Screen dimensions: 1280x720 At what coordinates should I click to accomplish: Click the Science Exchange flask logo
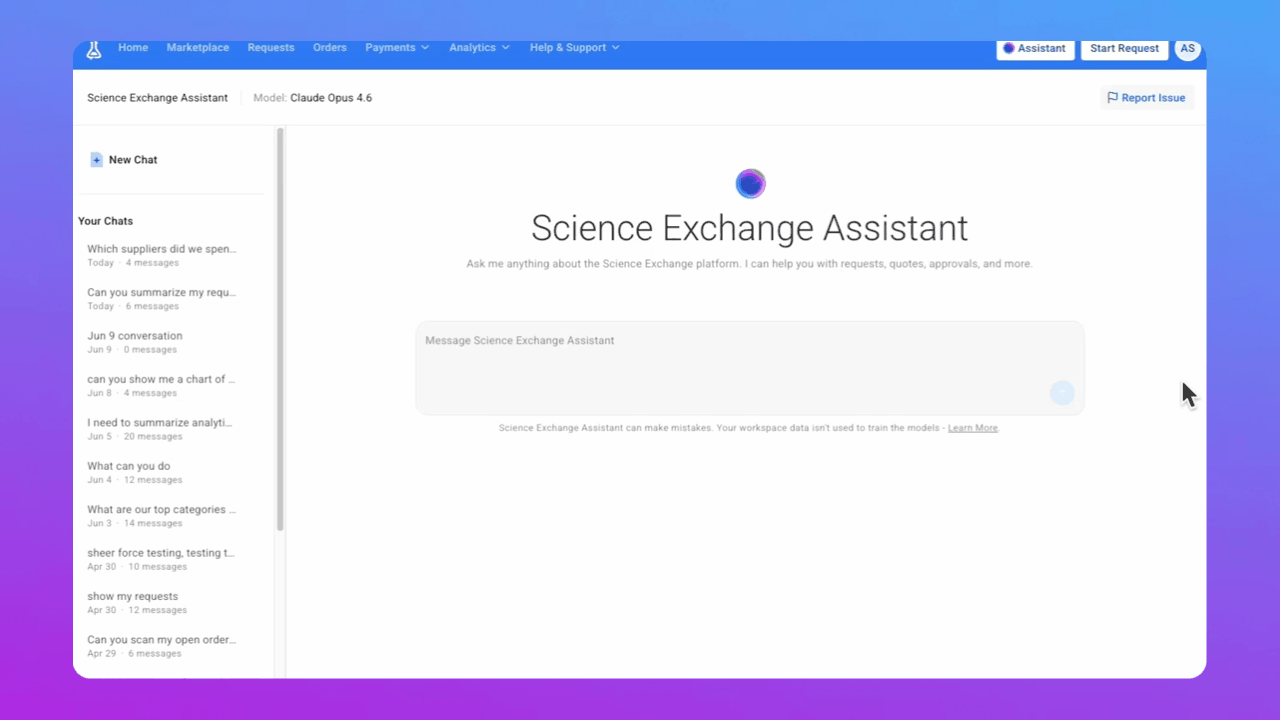(x=94, y=50)
